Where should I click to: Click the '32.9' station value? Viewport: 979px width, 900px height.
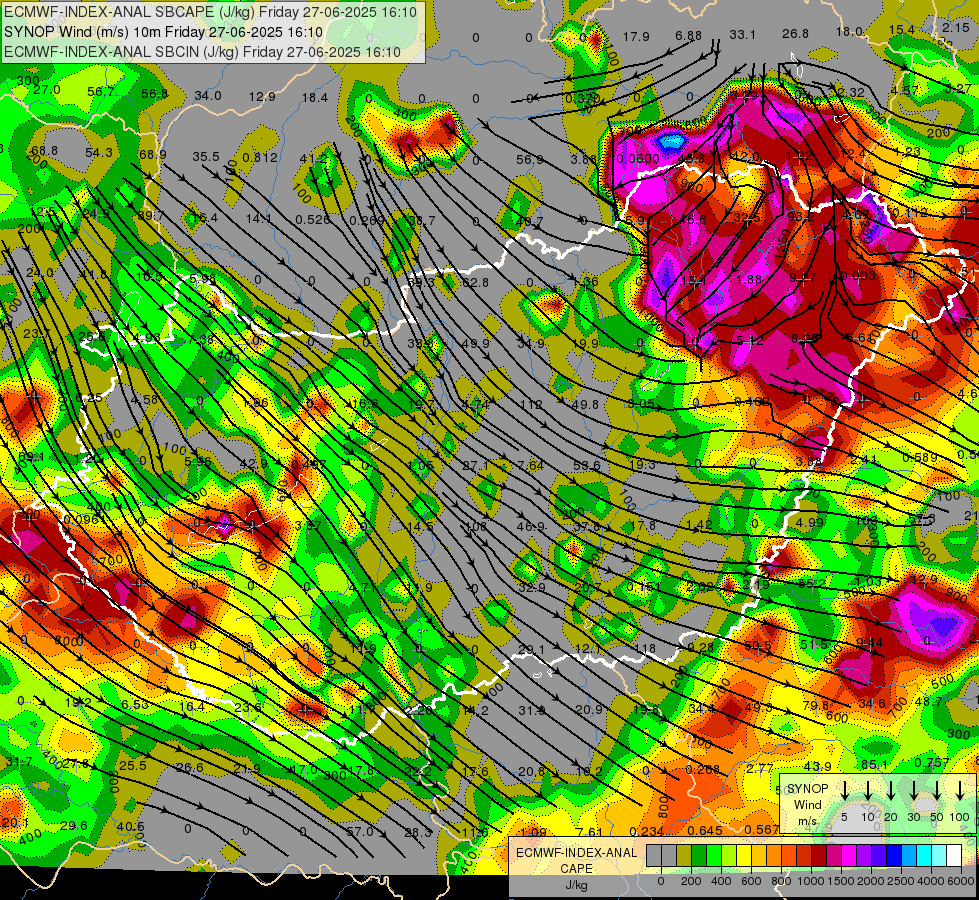click(532, 587)
